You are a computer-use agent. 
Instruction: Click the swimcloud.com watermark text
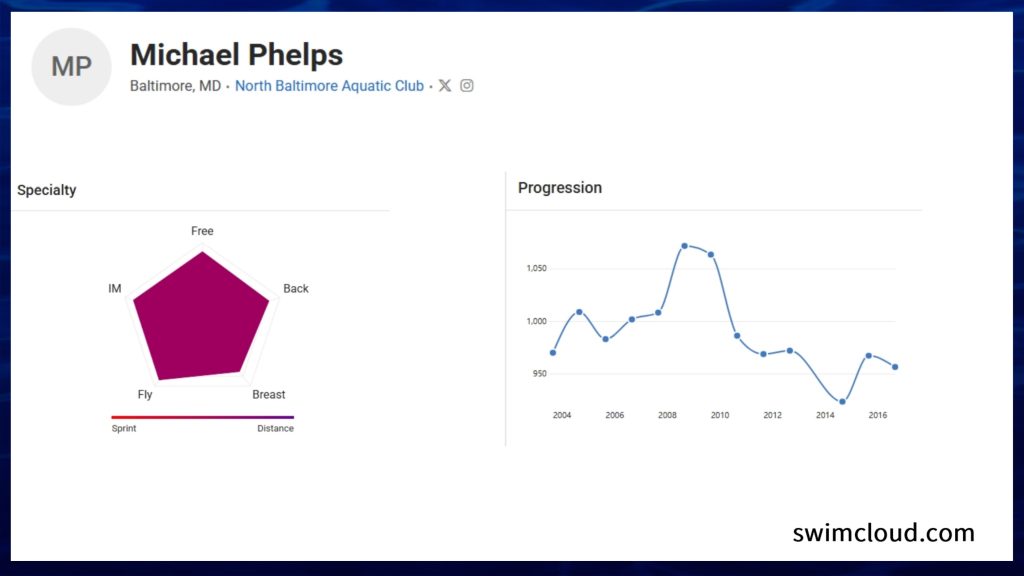[x=884, y=533]
